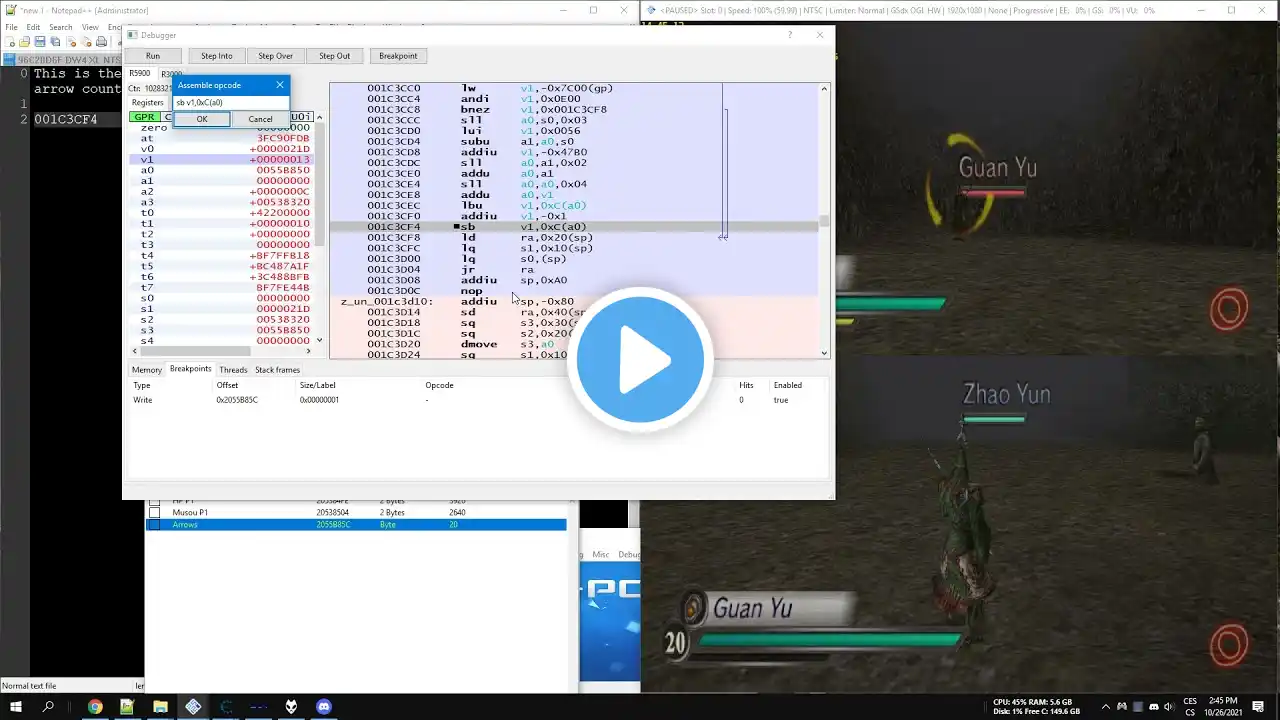Open Notepad++ Search menu

coord(61,27)
